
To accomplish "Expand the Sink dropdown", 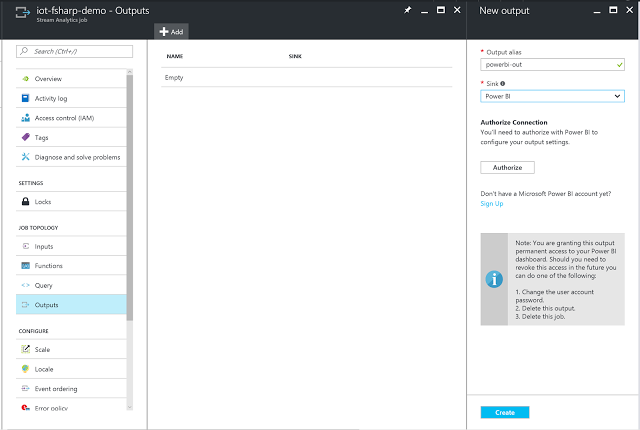I will [552, 96].
